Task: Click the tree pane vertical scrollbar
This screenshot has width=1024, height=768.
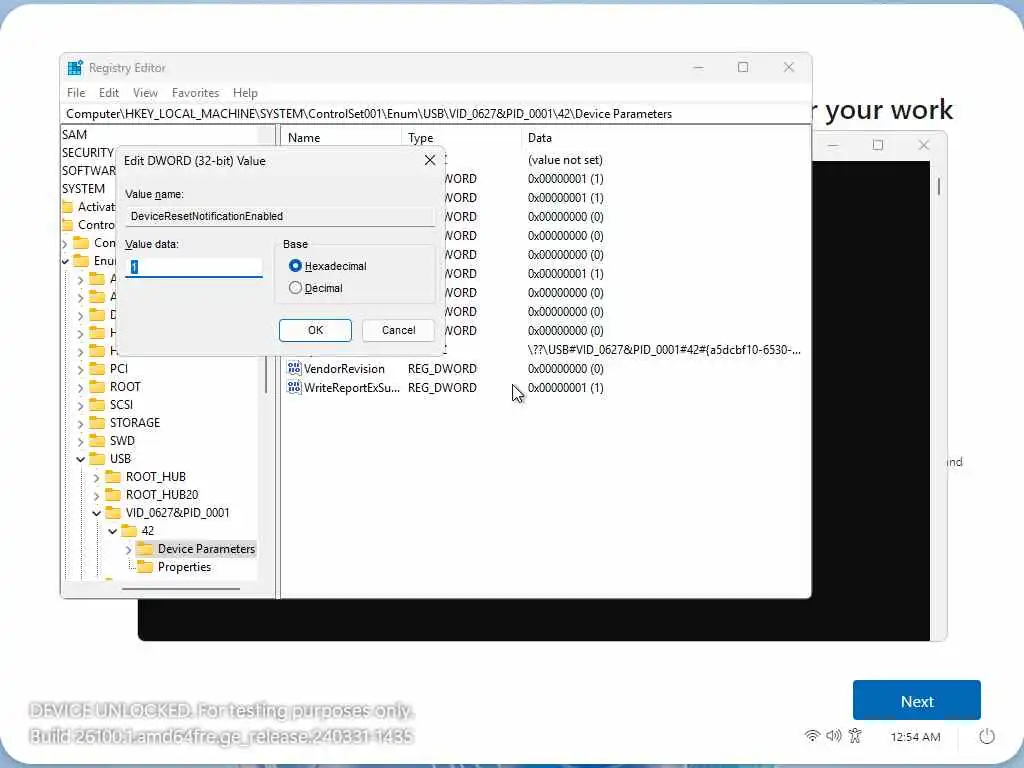Action: tap(266, 375)
